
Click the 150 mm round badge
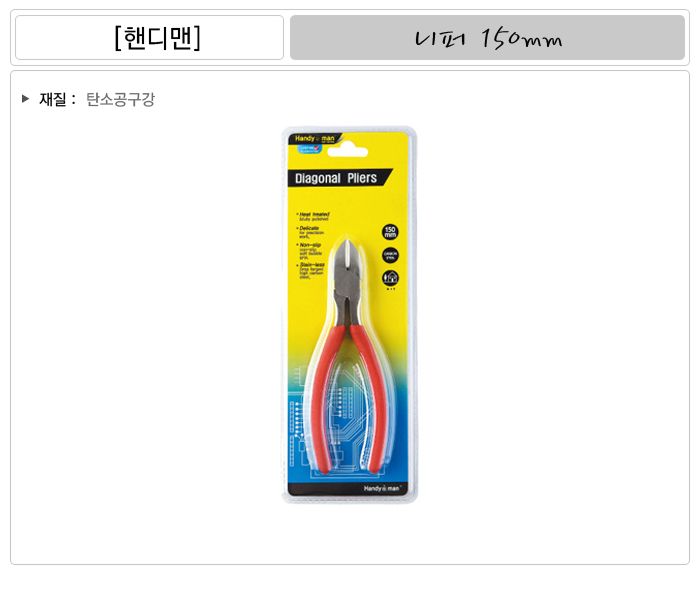tap(390, 232)
